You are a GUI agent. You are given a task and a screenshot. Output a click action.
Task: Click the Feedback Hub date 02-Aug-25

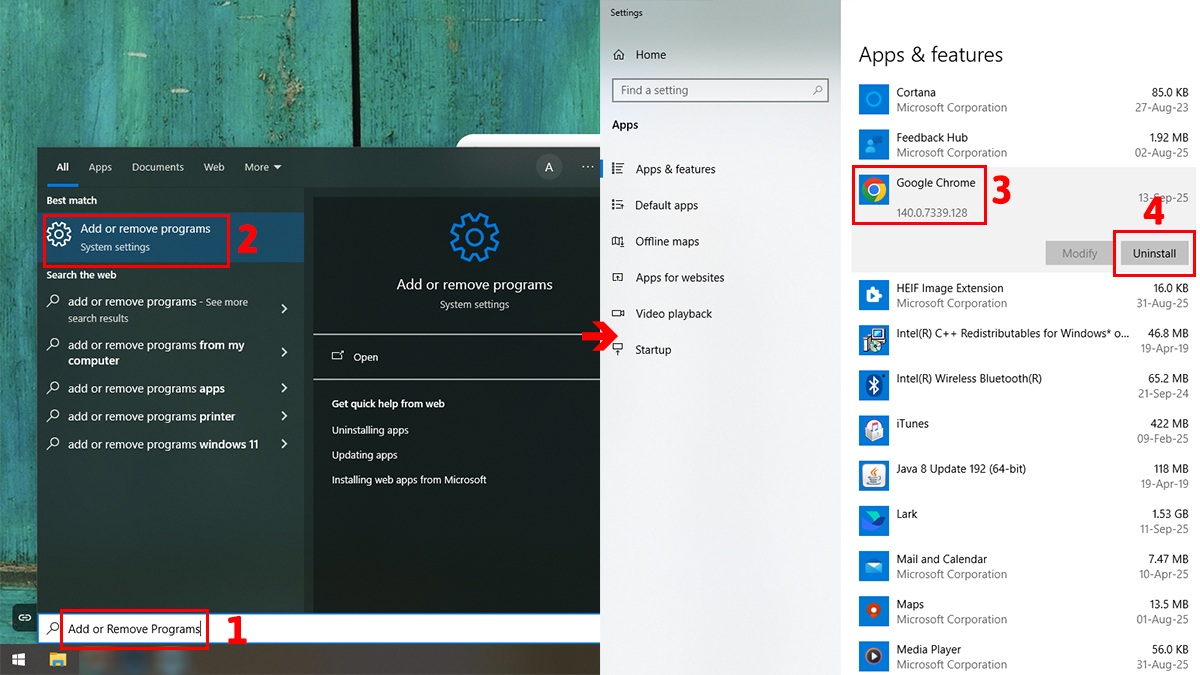click(x=1162, y=153)
